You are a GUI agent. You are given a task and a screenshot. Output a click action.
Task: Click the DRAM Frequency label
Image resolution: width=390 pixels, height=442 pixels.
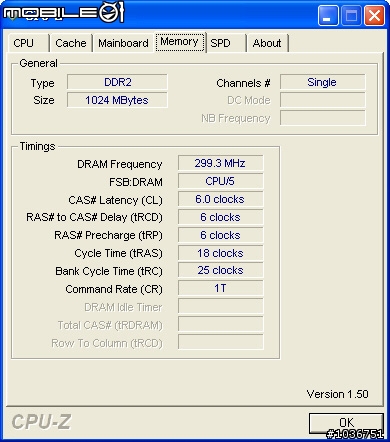(119, 164)
